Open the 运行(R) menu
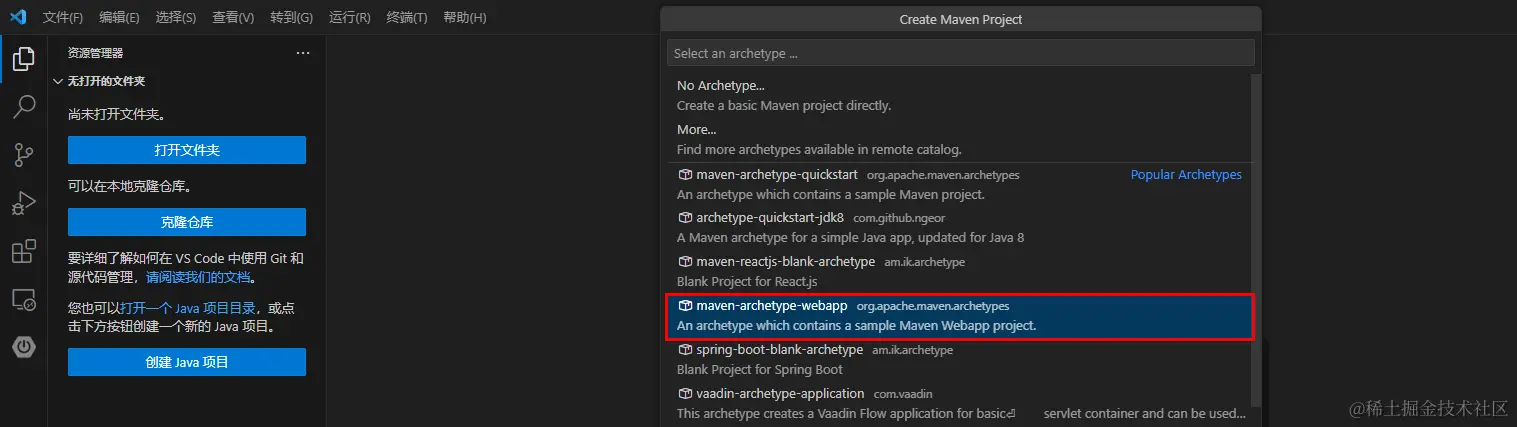 point(349,18)
